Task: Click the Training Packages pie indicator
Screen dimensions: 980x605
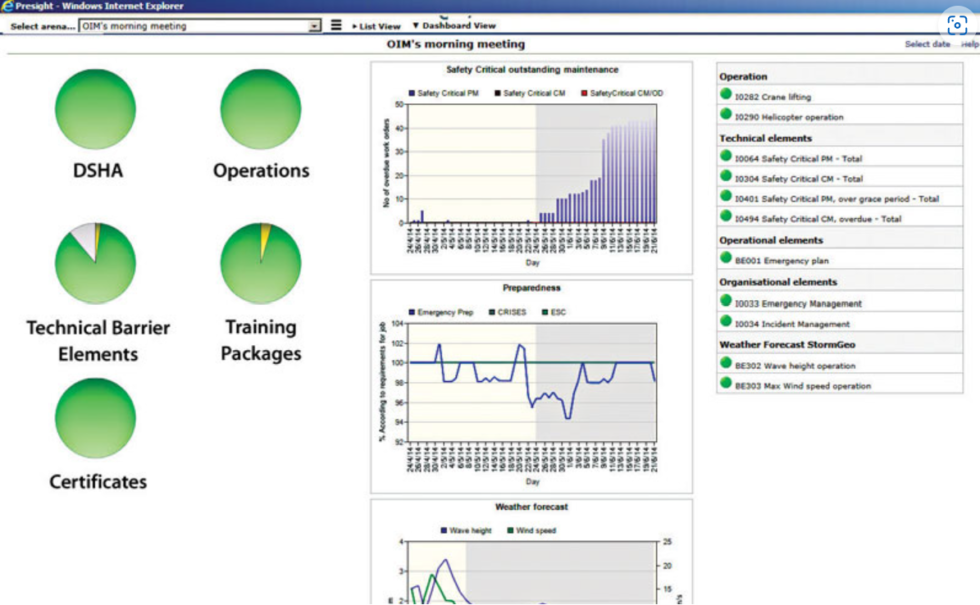Action: pyautogui.click(x=259, y=260)
